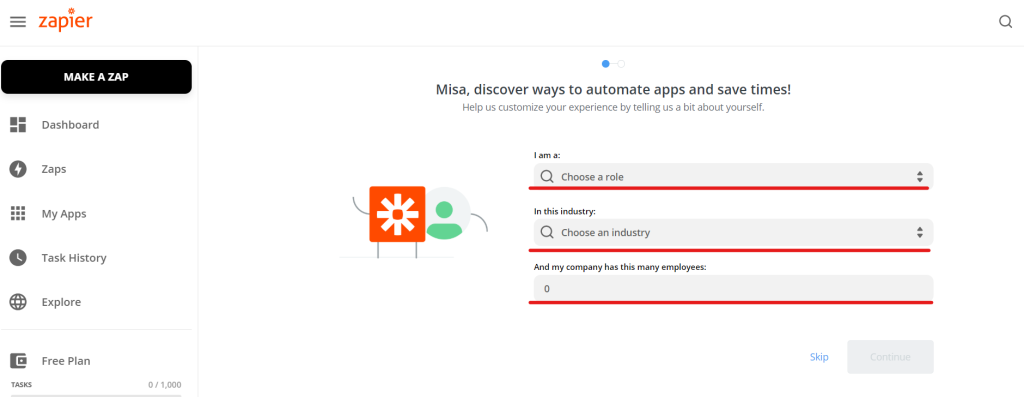
Task: Open Task History in the sidebar
Action: click(x=74, y=258)
